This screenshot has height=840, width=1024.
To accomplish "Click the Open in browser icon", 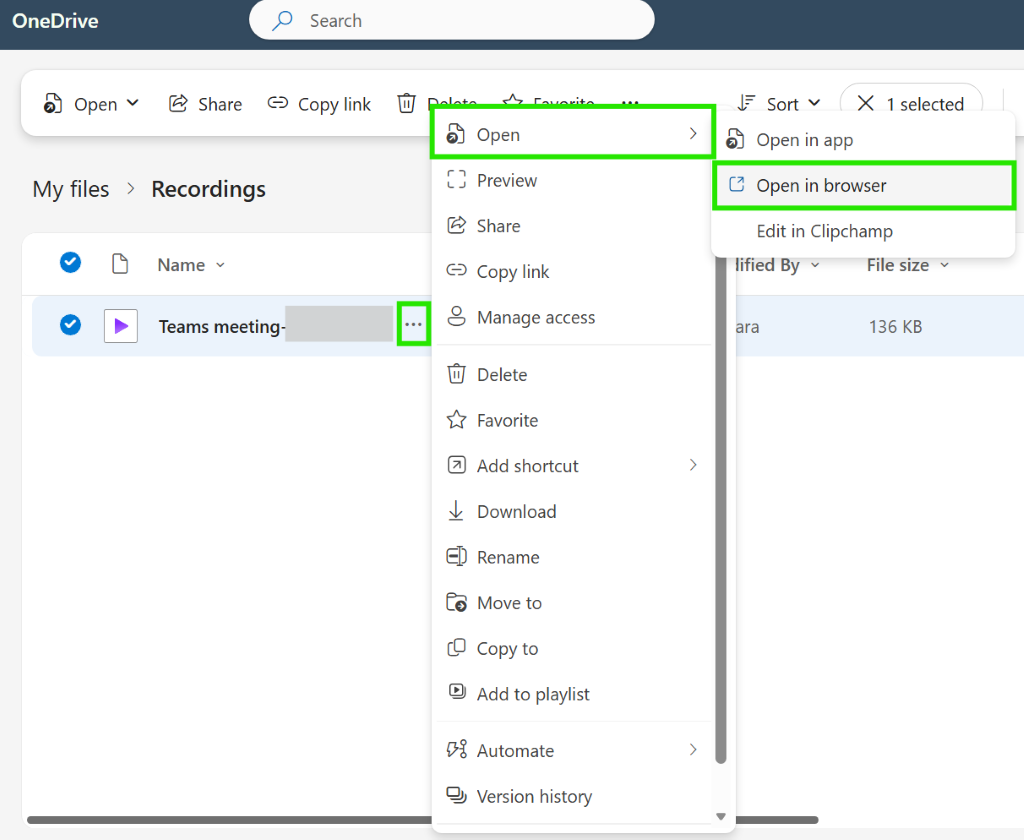I will click(x=736, y=184).
